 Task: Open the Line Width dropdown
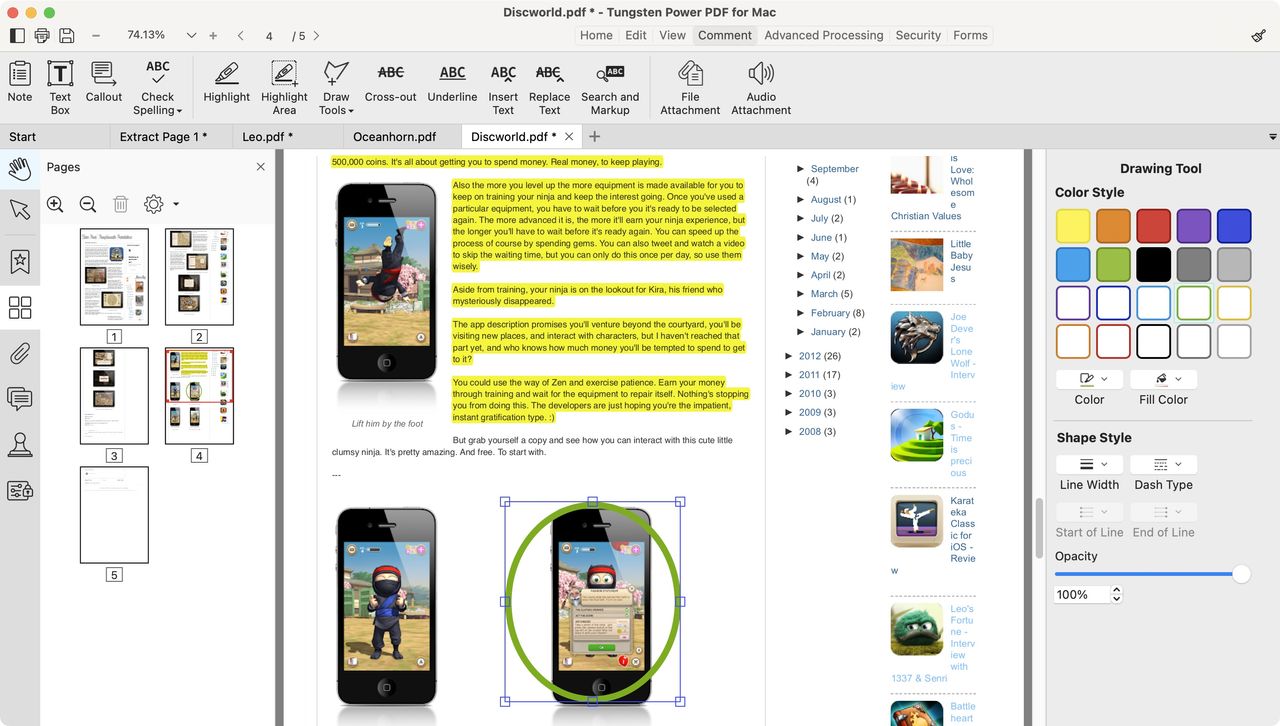pyautogui.click(x=1089, y=465)
